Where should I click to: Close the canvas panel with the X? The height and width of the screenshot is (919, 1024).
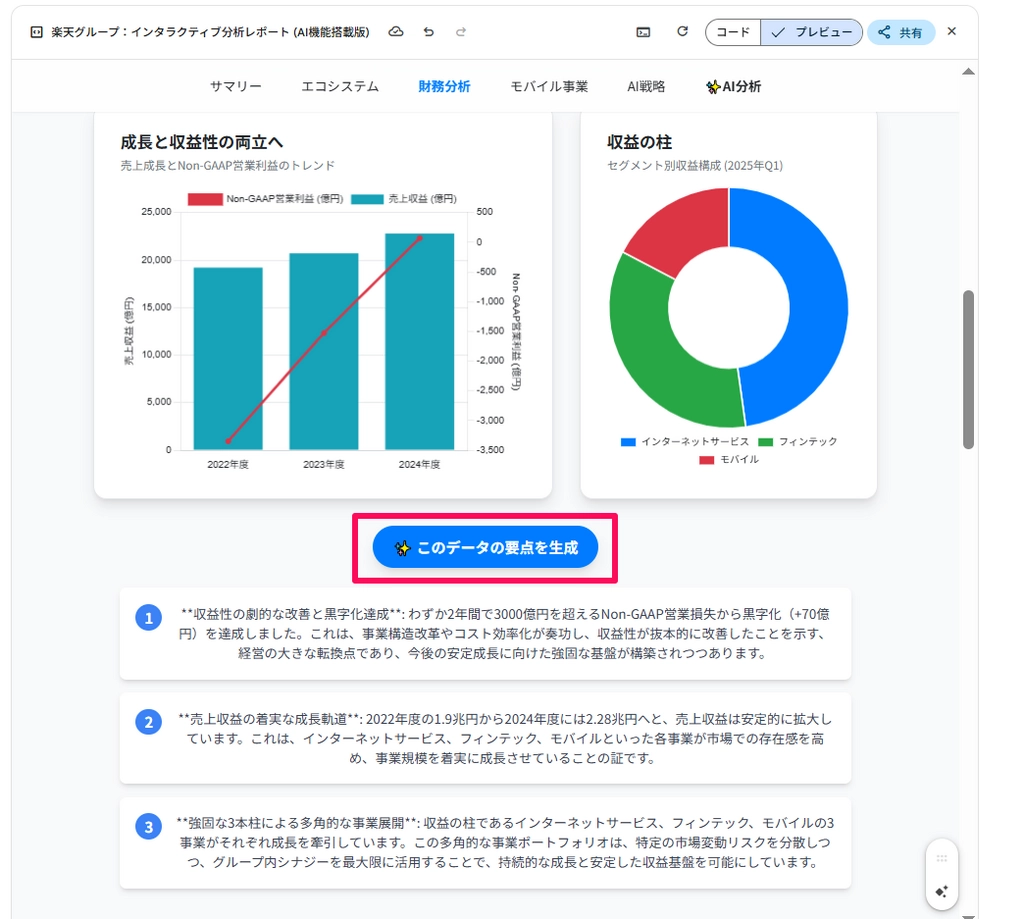click(952, 31)
